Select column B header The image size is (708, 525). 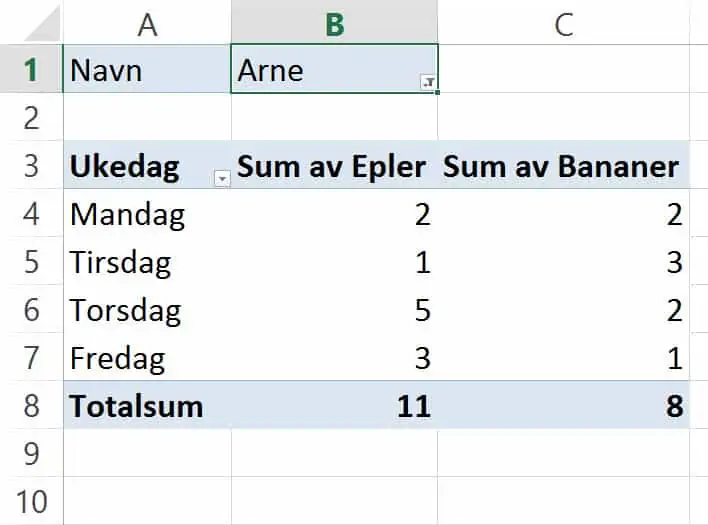[x=335, y=23]
